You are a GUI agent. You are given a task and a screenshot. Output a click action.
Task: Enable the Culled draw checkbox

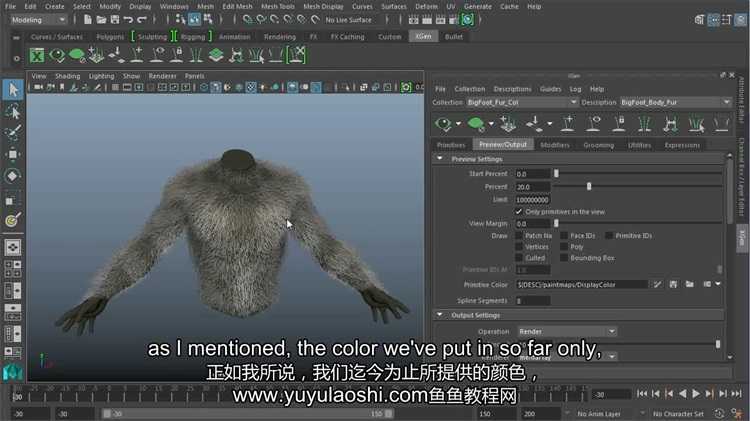click(x=518, y=258)
